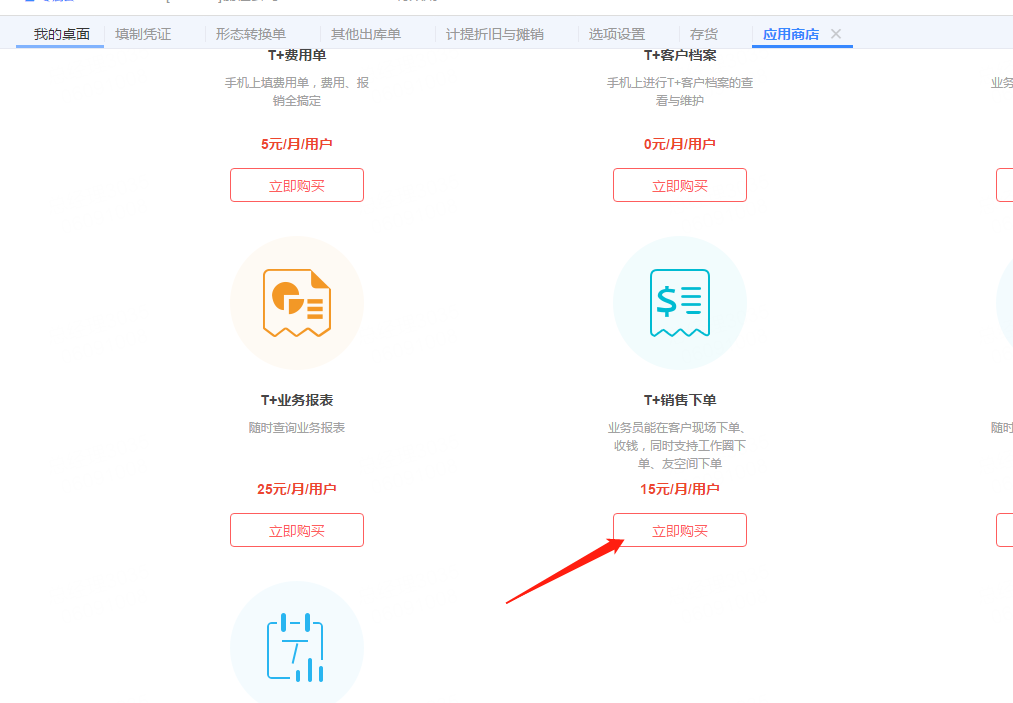
Task: Click the 随时查询业务报表 description
Action: [297, 428]
